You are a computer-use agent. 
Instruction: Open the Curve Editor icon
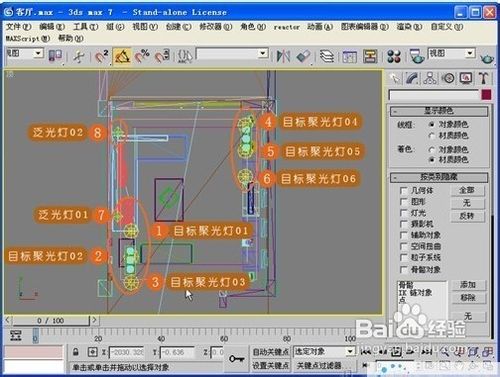pyautogui.click(x=349, y=56)
